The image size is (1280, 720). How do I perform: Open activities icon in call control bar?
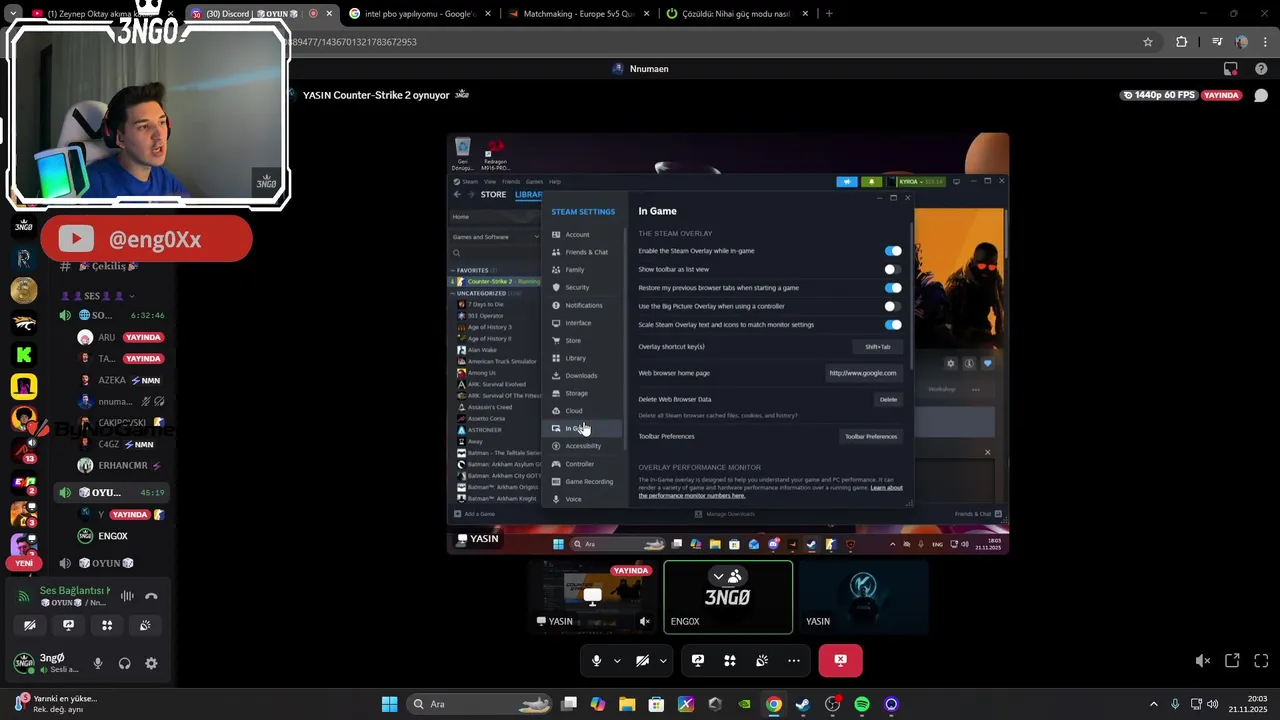point(730,661)
